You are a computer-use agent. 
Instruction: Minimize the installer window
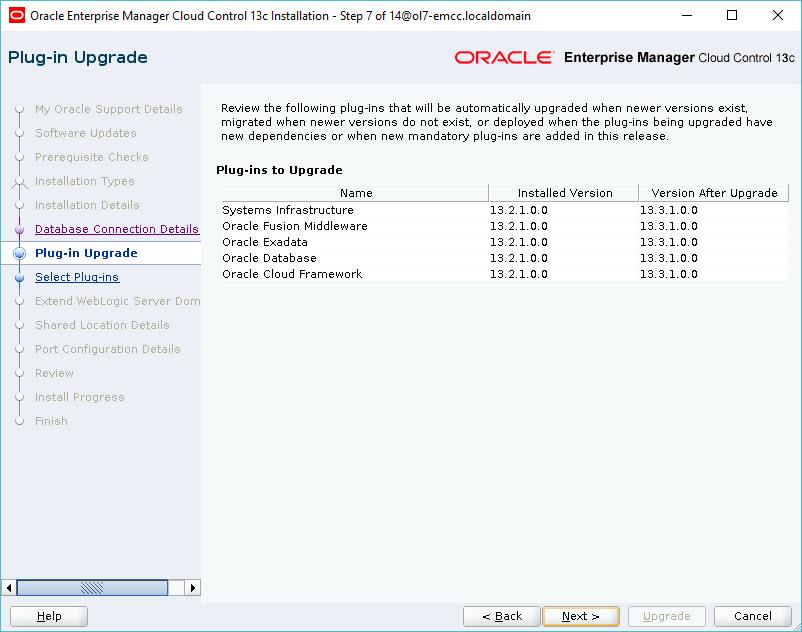tap(687, 15)
